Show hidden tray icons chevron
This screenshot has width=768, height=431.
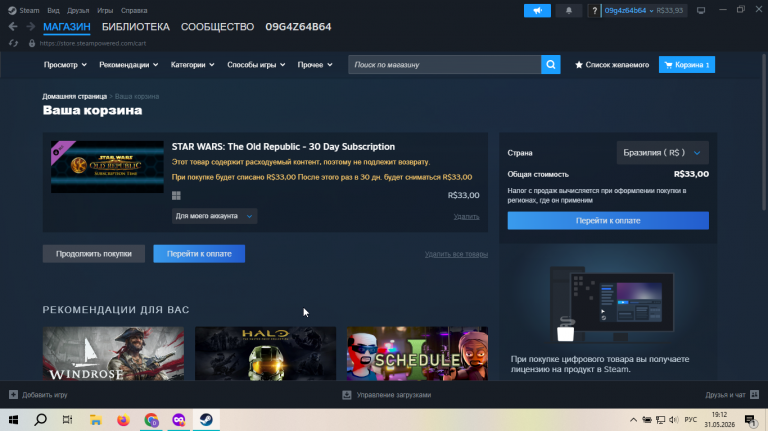(633, 420)
